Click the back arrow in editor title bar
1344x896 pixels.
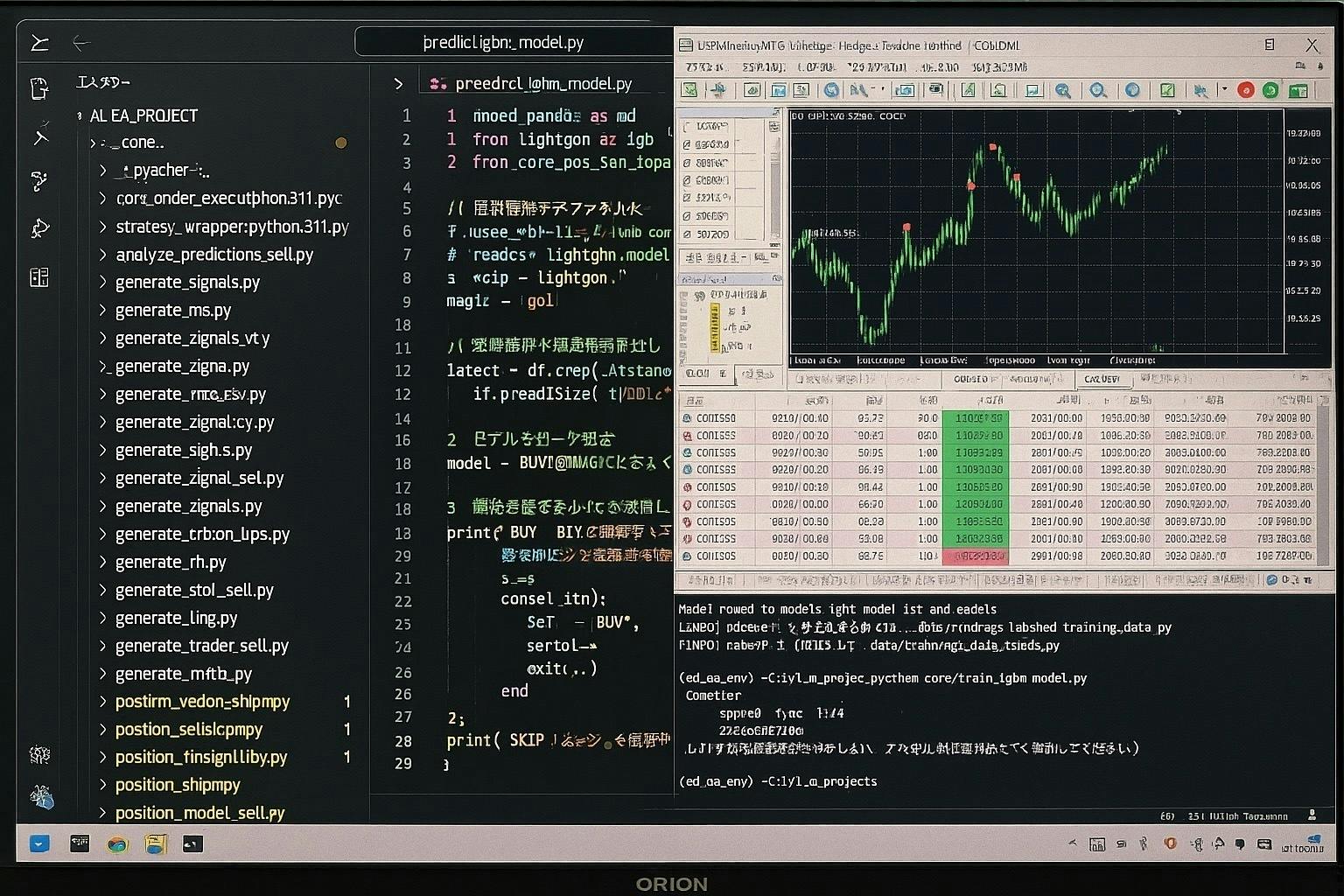(x=81, y=42)
